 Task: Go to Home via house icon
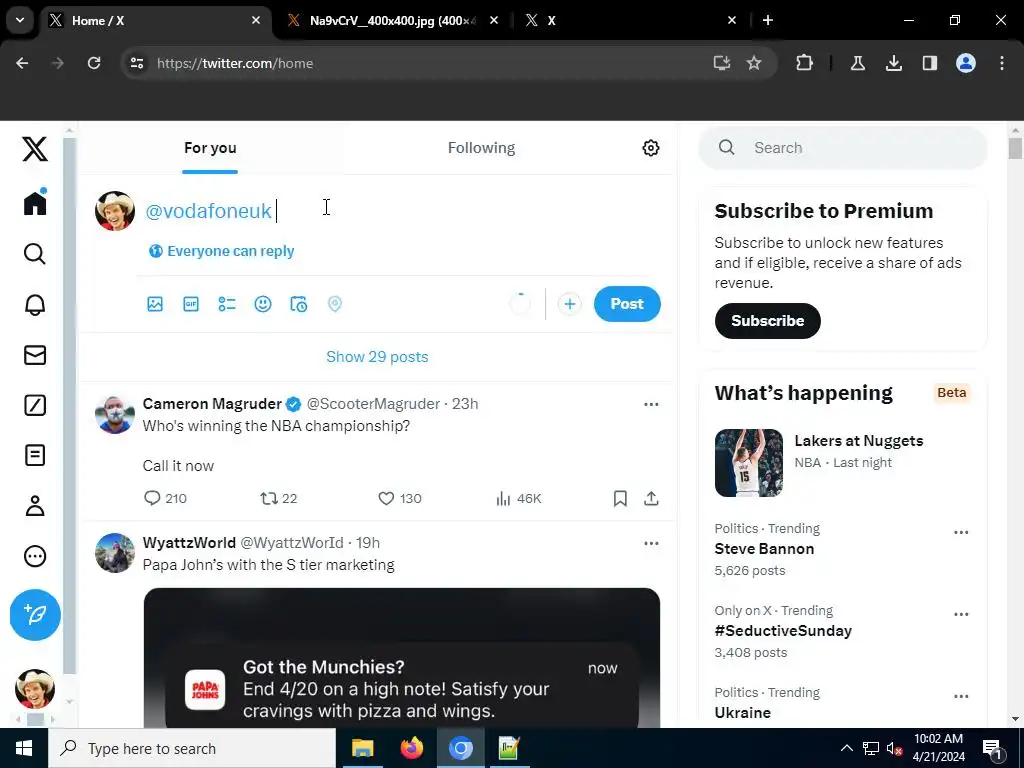(x=35, y=202)
